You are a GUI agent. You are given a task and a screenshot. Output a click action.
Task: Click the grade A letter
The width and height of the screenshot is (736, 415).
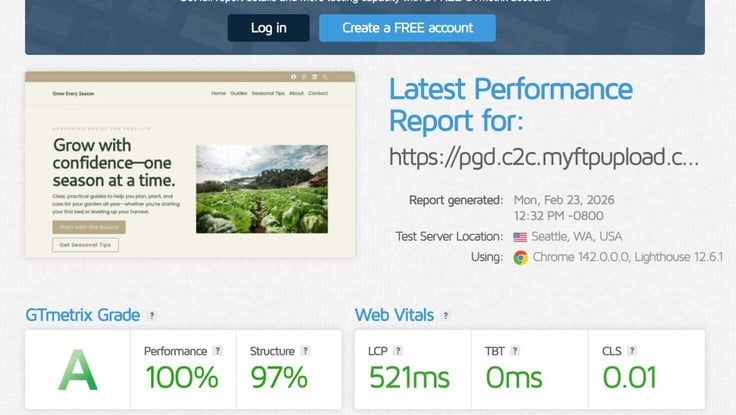coord(78,370)
